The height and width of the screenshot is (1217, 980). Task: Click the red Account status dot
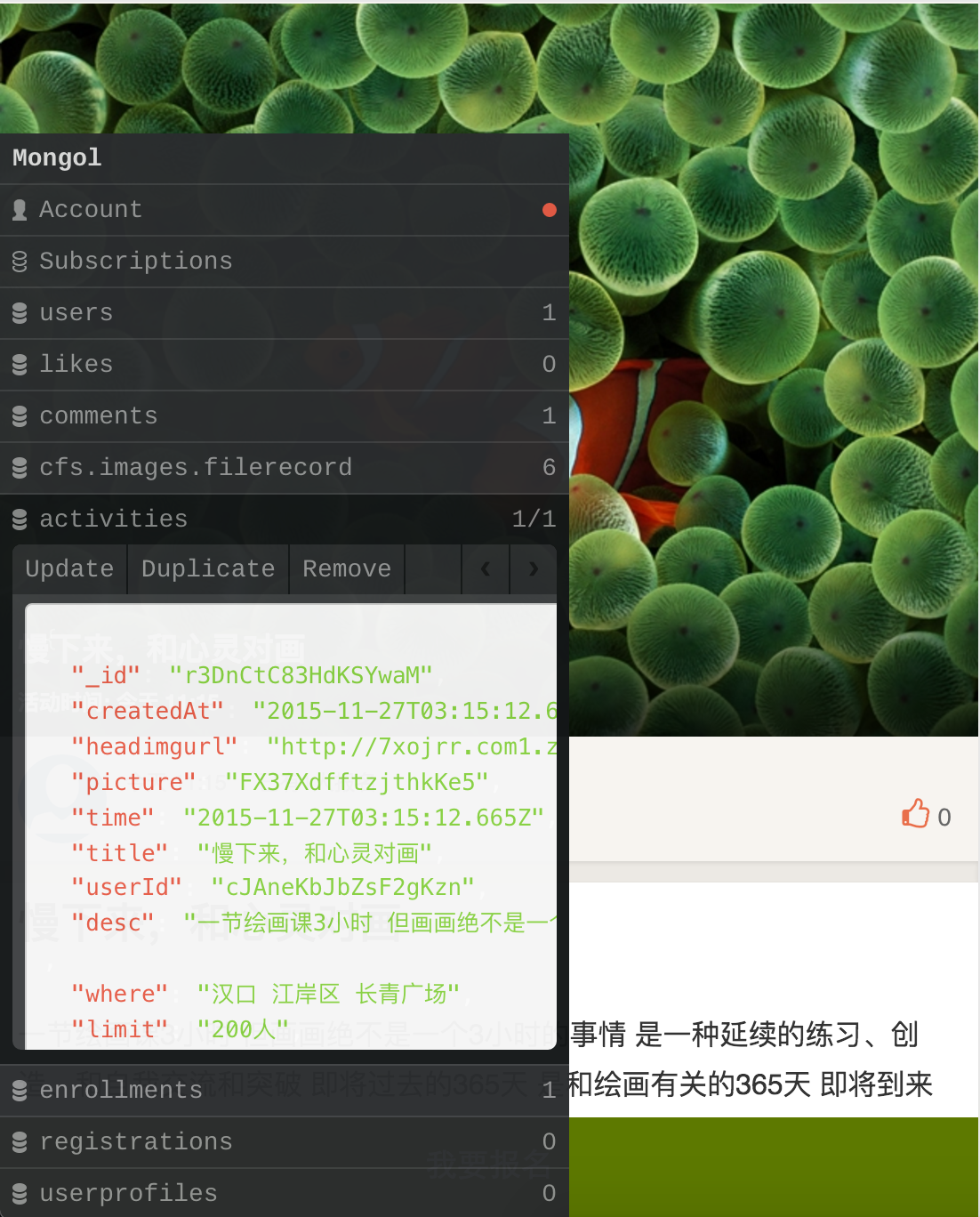[x=550, y=210]
